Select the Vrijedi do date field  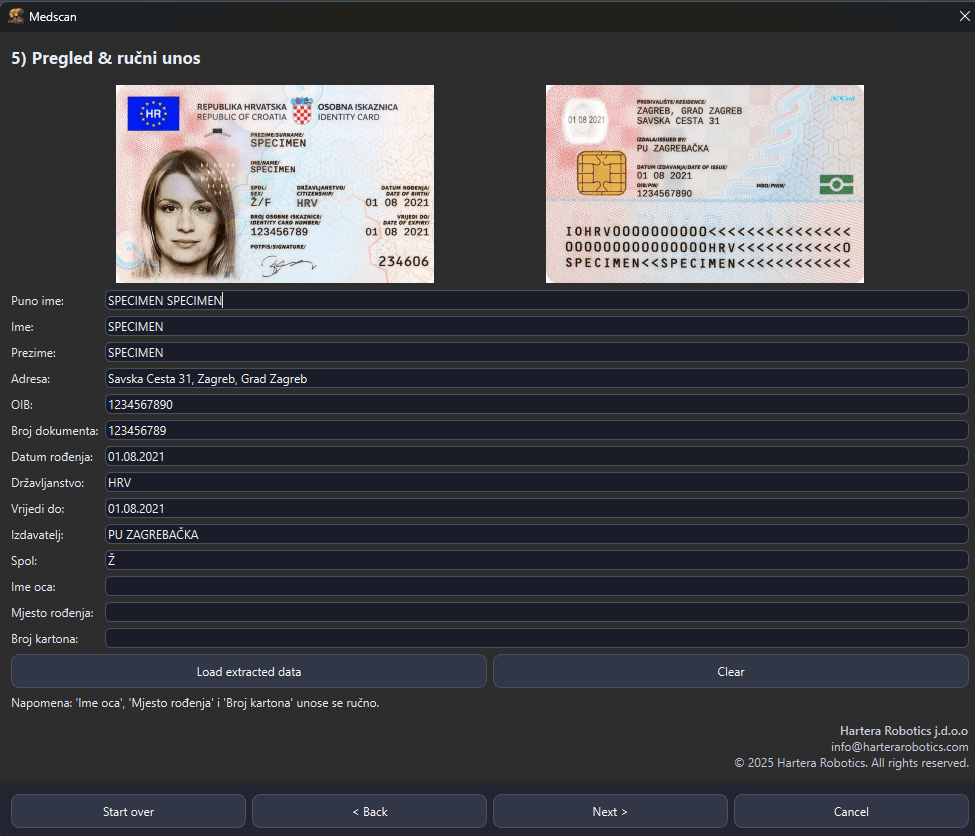(x=536, y=508)
